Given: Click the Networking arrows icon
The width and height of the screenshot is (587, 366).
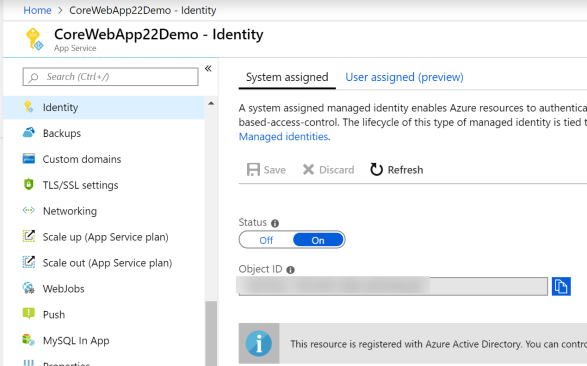Looking at the screenshot, I should tap(28, 210).
